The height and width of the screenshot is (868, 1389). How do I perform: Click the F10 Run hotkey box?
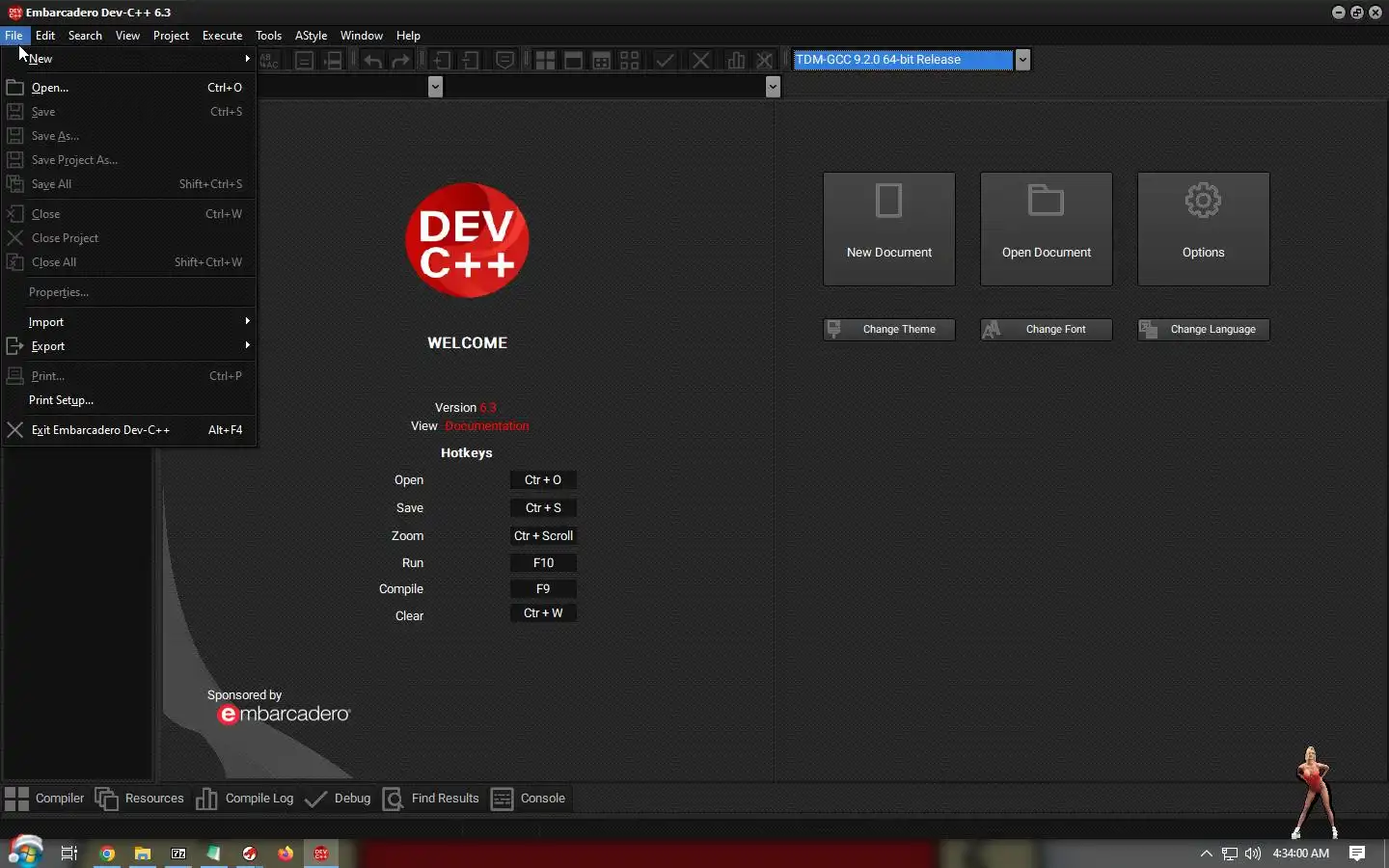543,563
